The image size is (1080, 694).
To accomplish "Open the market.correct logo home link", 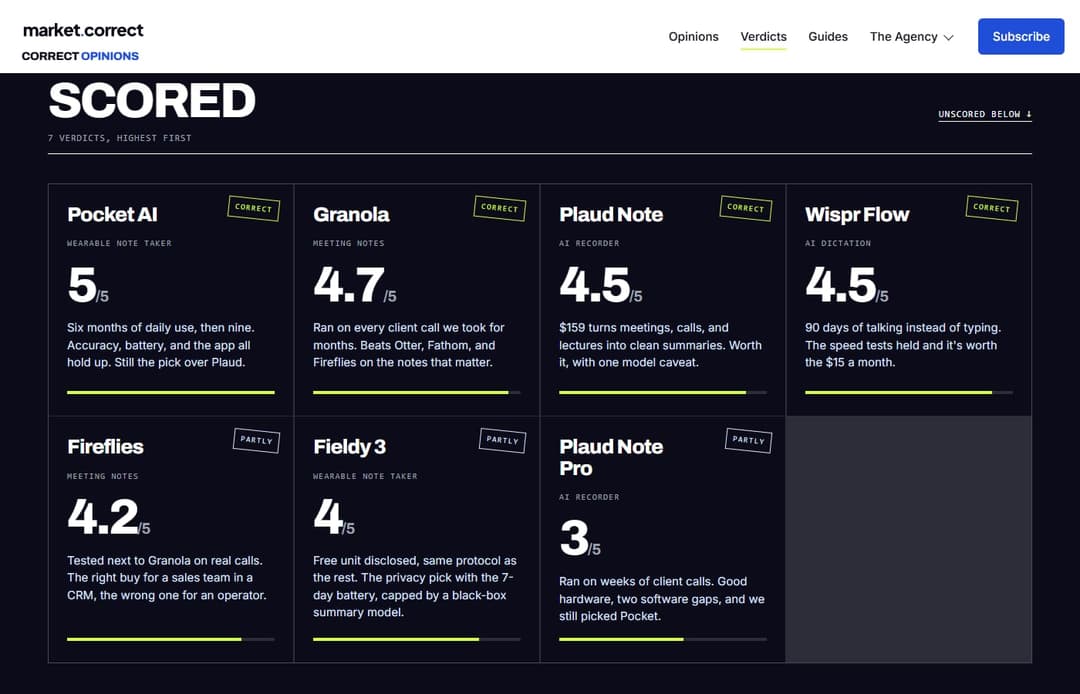I will click(x=83, y=30).
